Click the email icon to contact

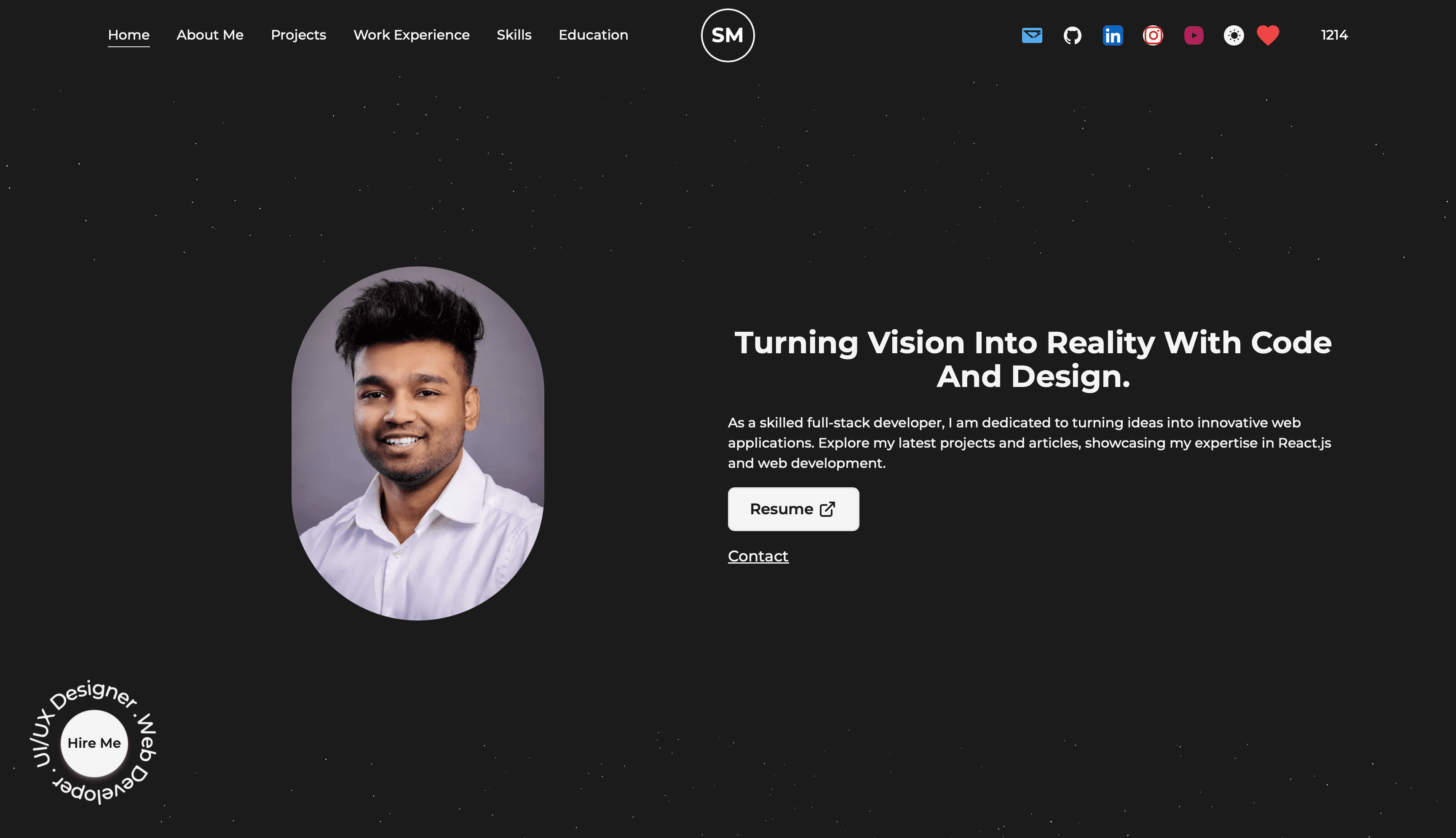point(1032,35)
